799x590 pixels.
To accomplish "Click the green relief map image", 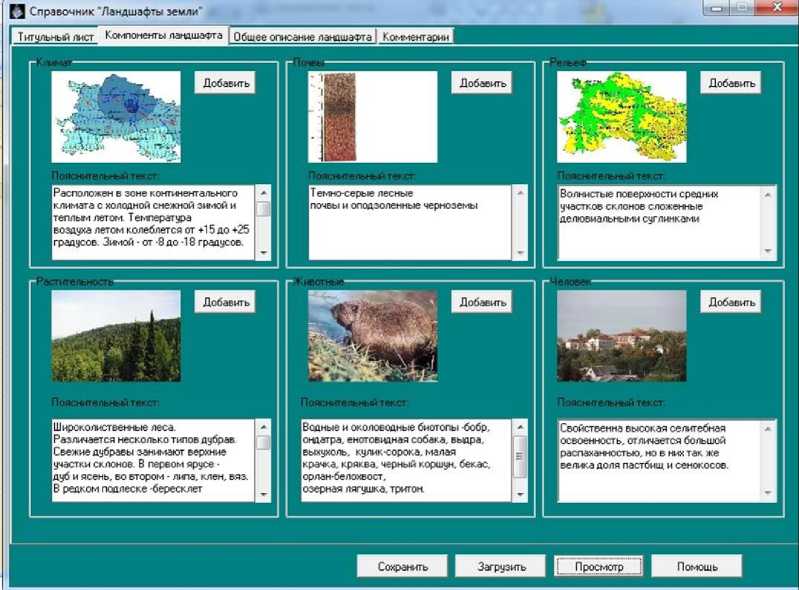I will [x=621, y=116].
